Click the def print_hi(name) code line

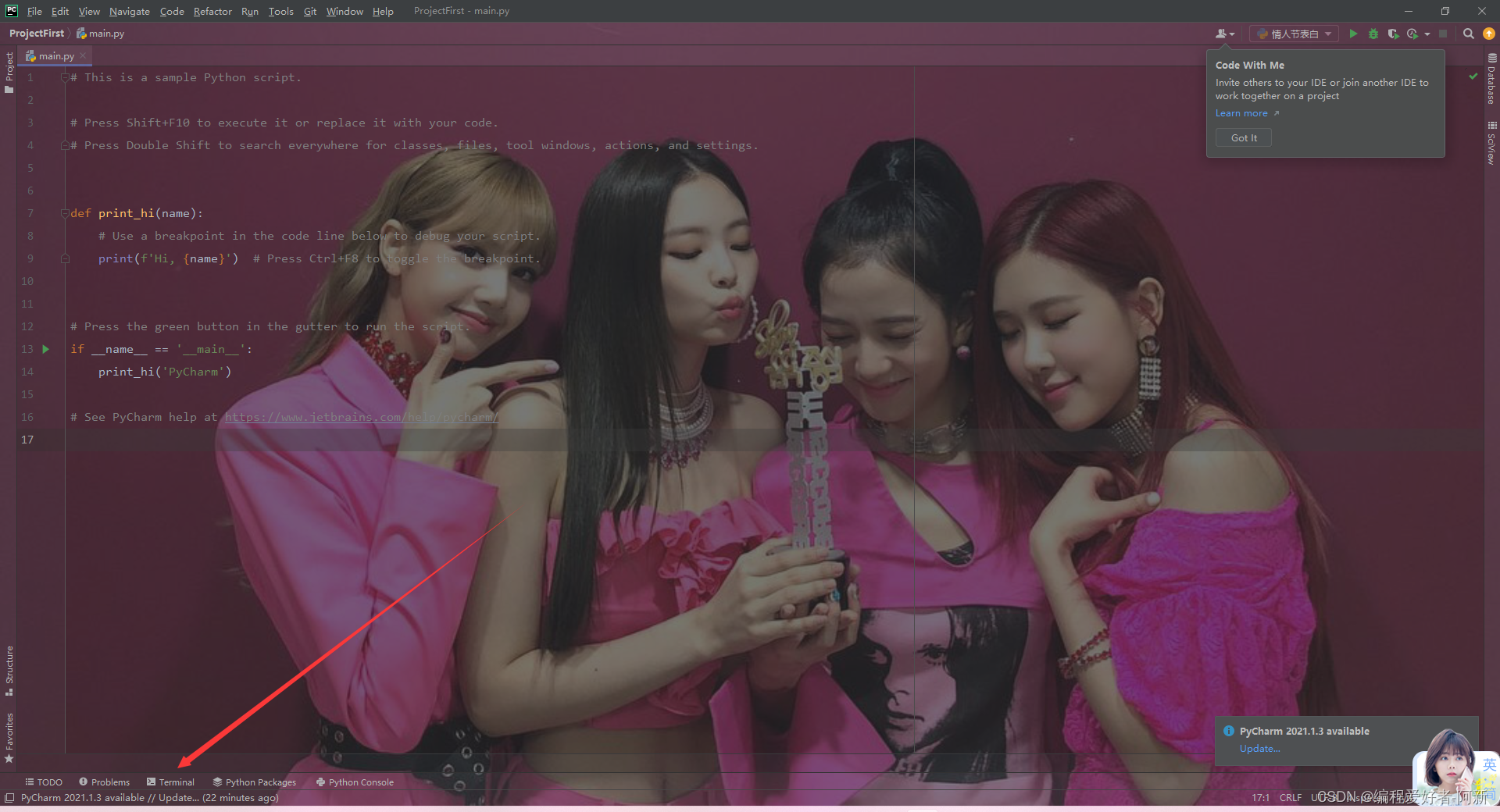point(137,213)
